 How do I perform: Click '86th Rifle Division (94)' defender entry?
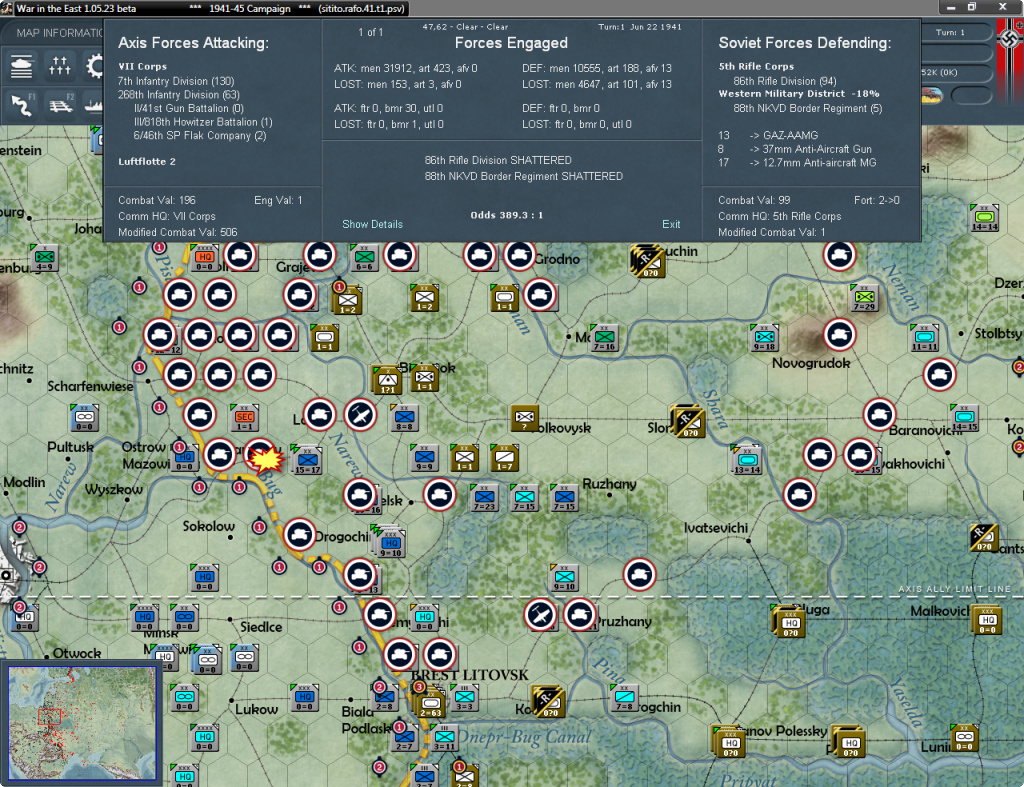784,81
